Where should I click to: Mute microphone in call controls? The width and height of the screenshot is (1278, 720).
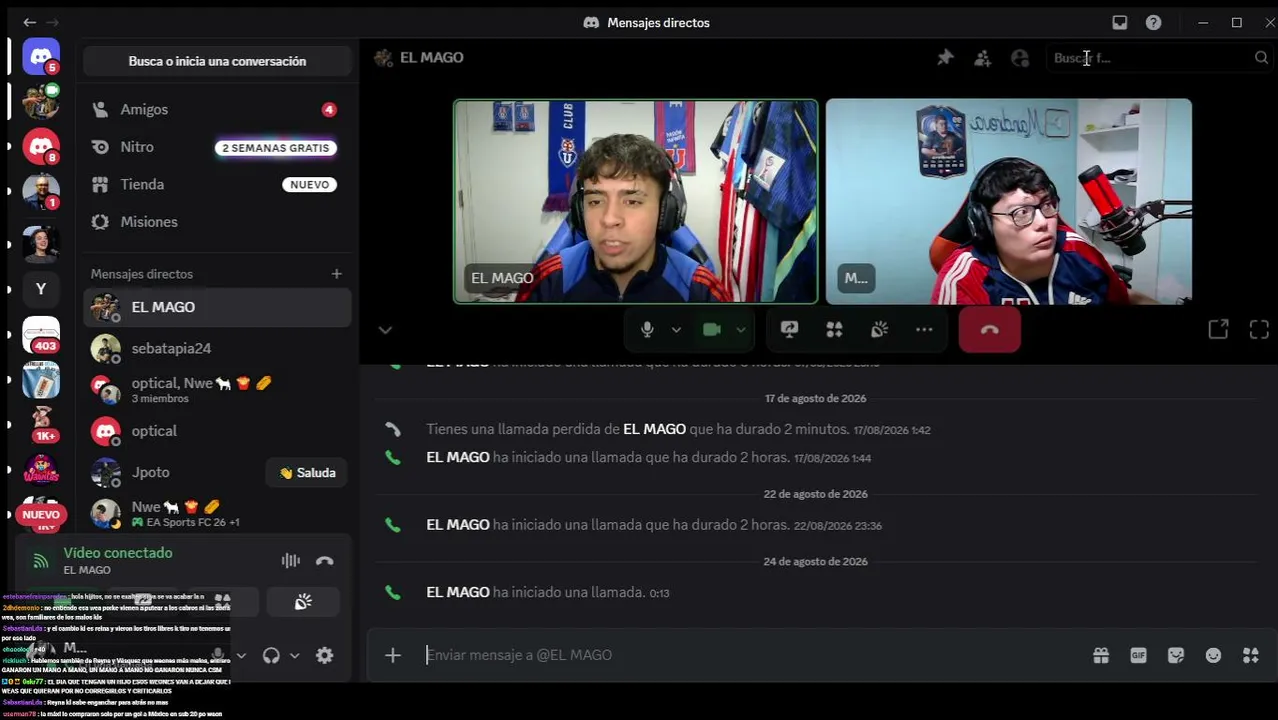tap(647, 329)
